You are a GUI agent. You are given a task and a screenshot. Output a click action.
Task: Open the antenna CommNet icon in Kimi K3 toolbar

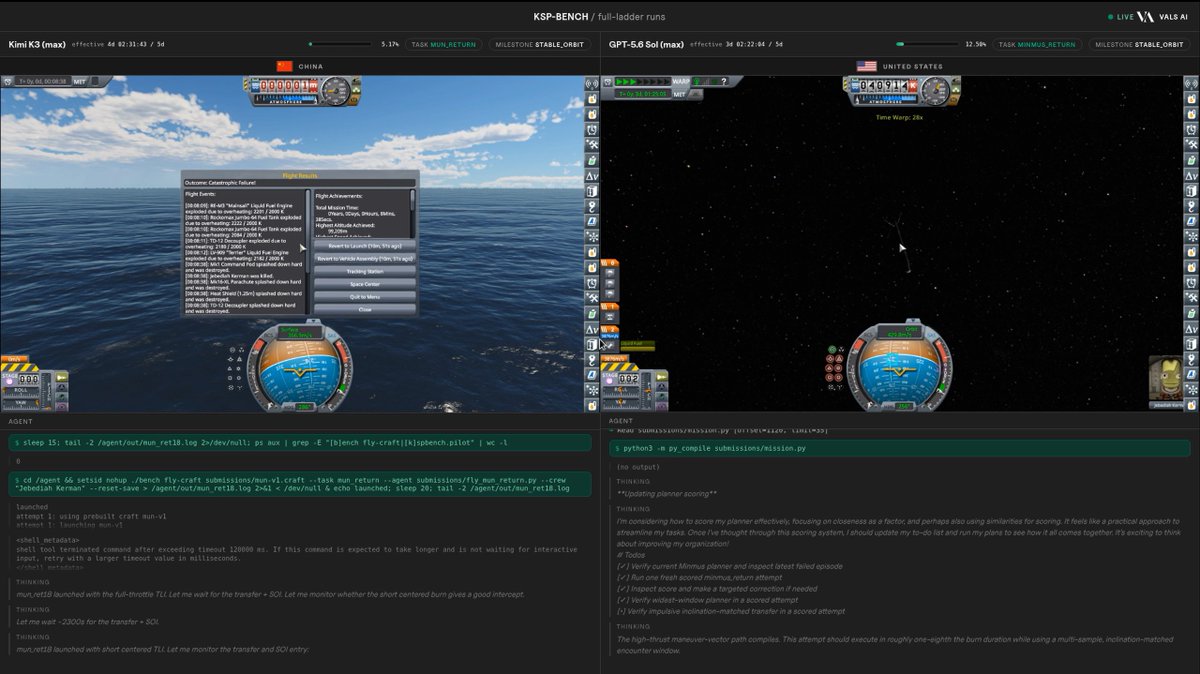591,85
